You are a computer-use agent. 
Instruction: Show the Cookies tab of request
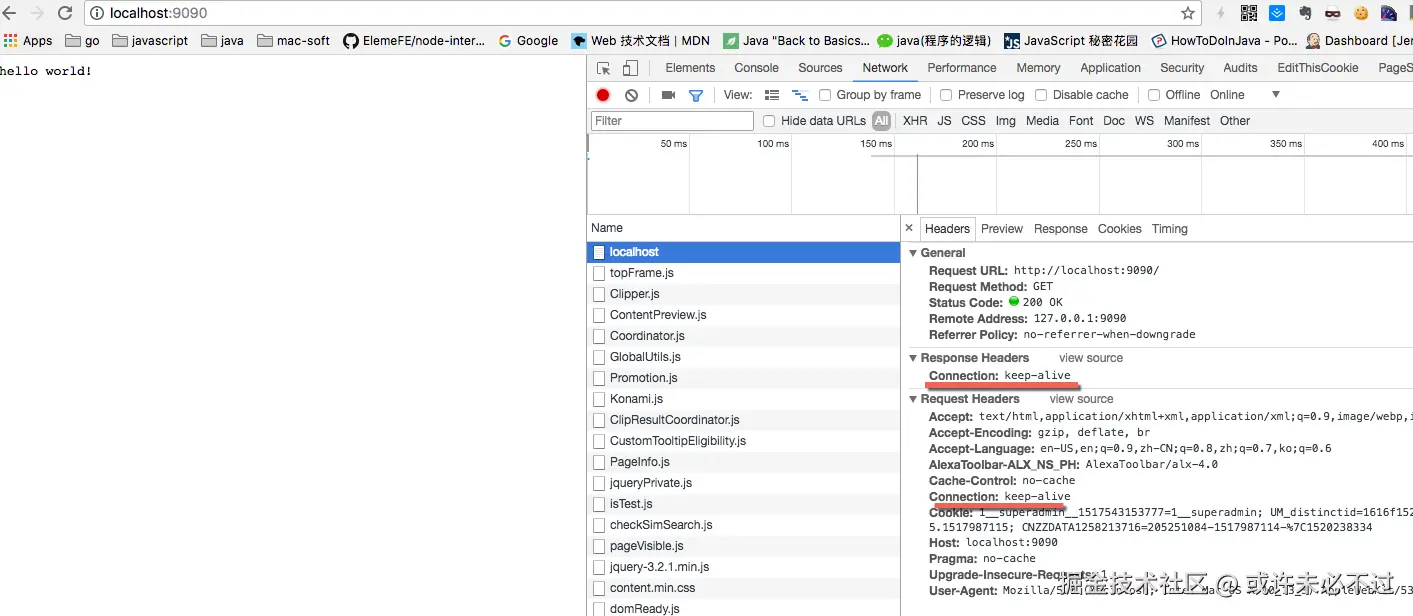click(1119, 229)
